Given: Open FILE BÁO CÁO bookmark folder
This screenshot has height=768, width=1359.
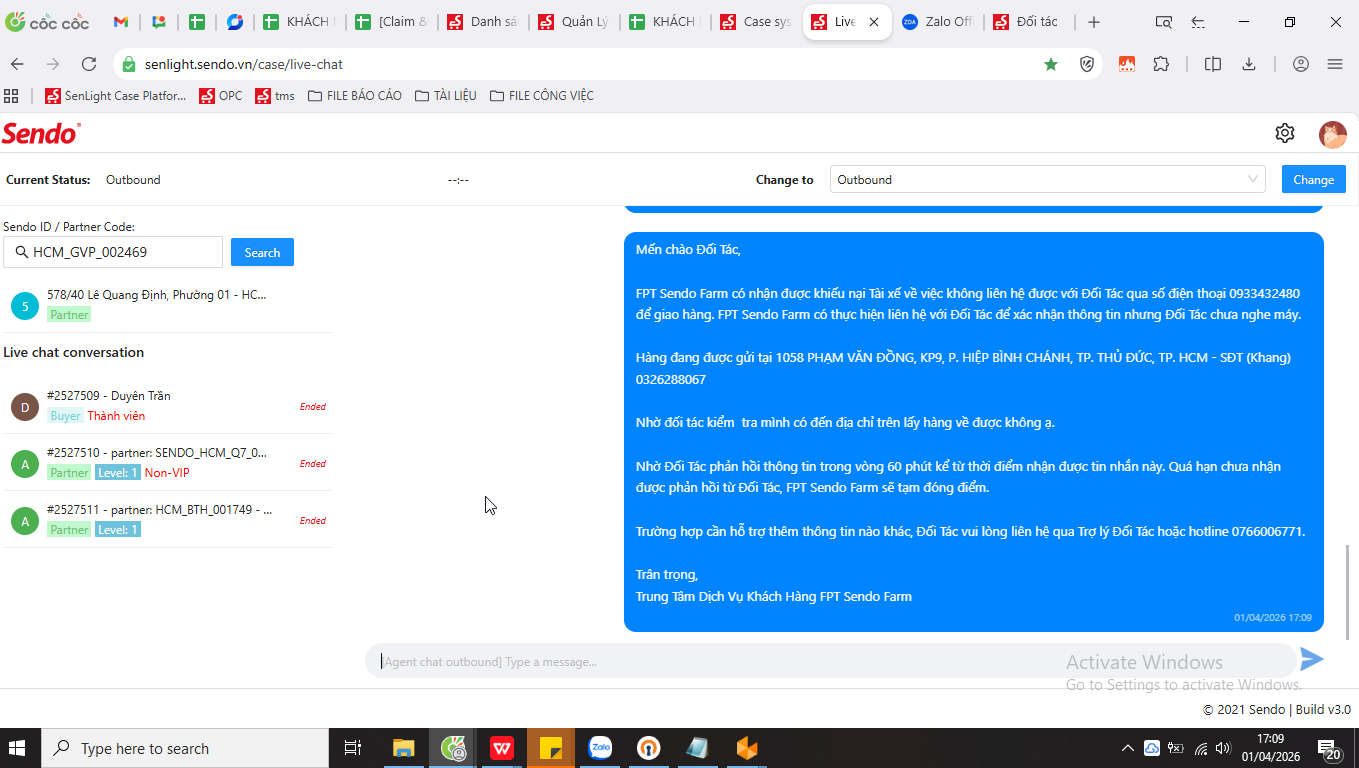Looking at the screenshot, I should 355,96.
